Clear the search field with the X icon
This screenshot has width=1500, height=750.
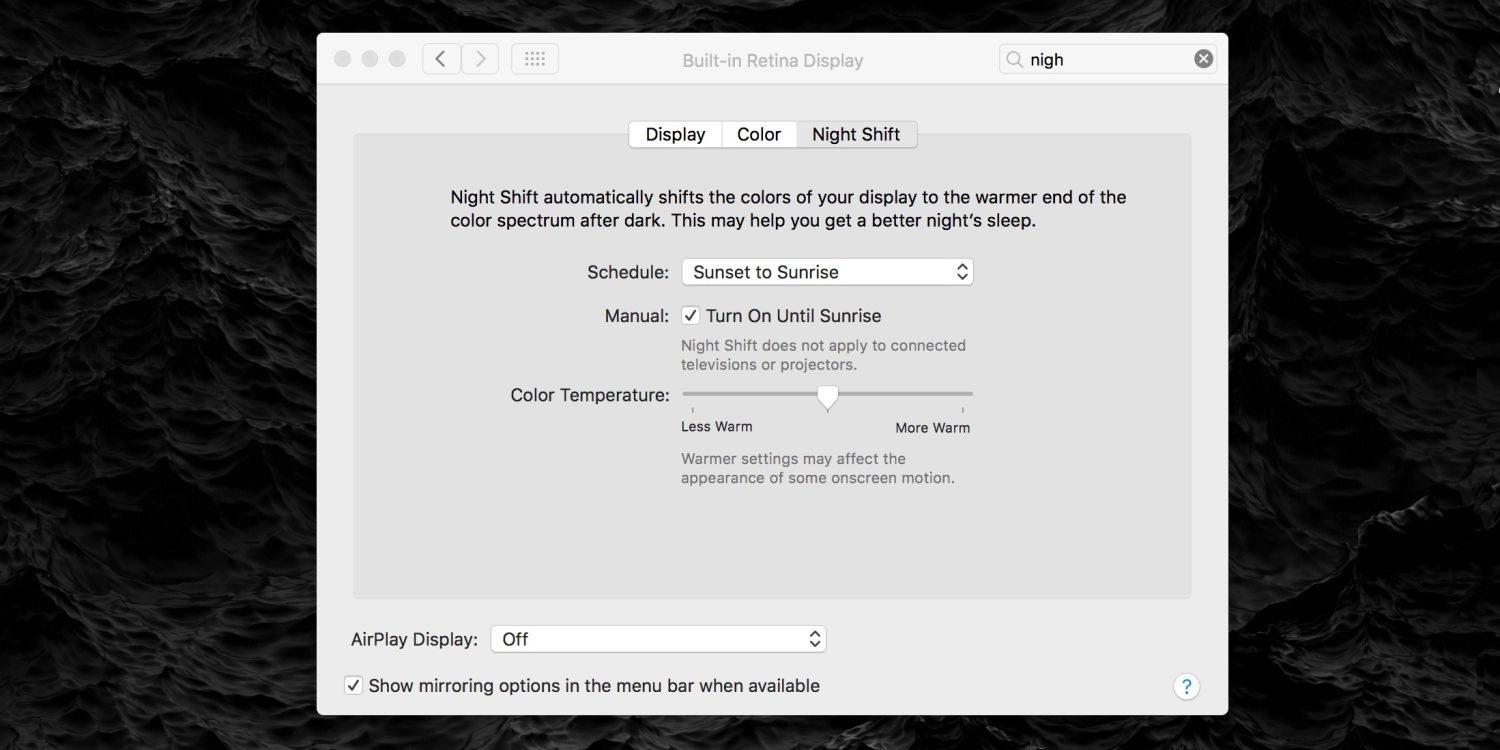[x=1203, y=59]
